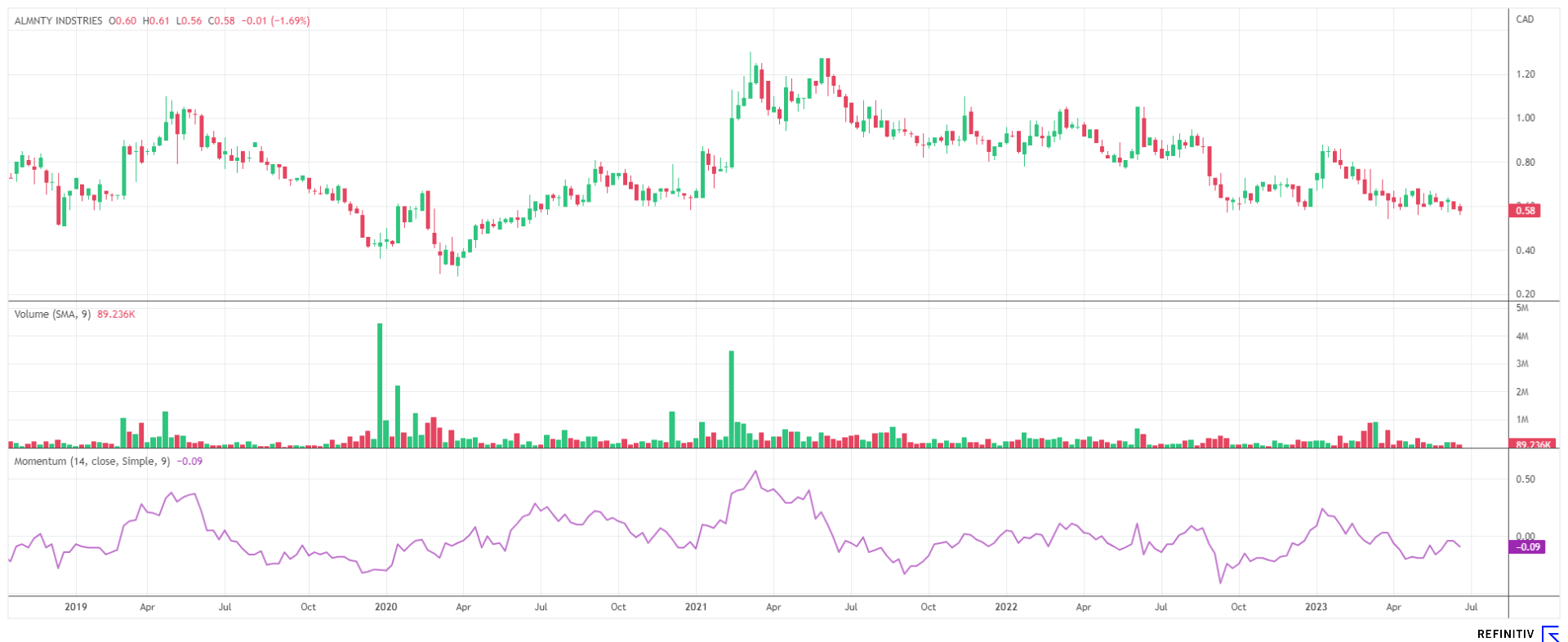Select the Momentum (14, close, Simple, 9) label
1568x642 pixels.
click(91, 461)
